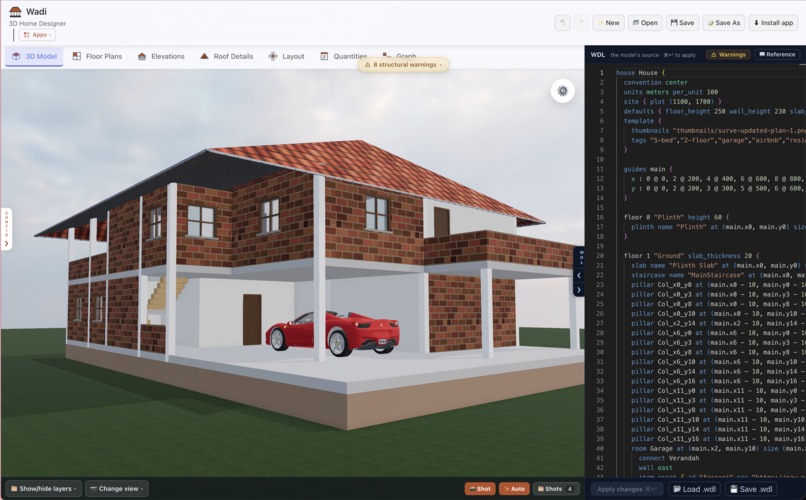Click the 'units meters per_unit 100' line

coord(671,92)
